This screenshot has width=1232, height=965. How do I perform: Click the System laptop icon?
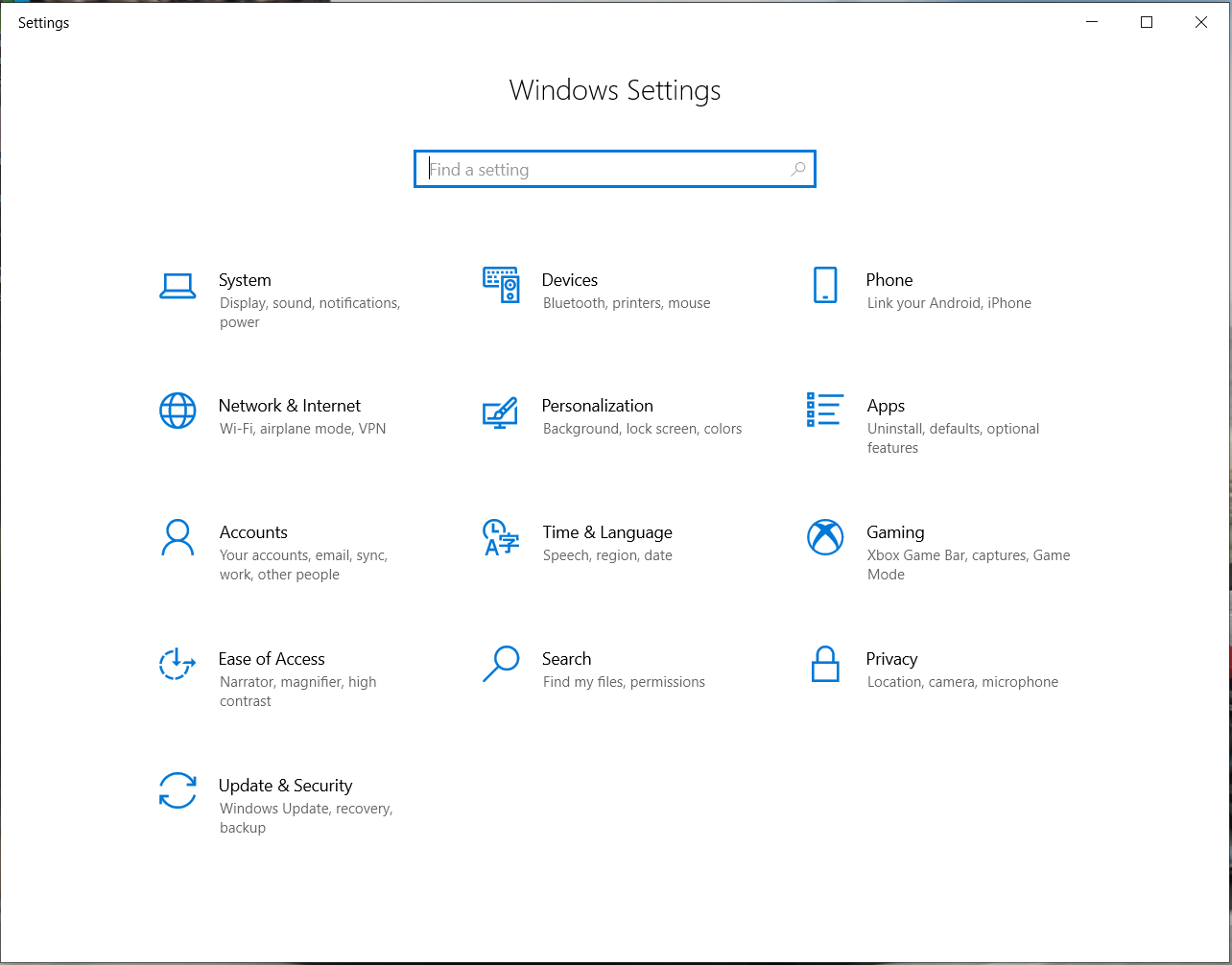178,286
